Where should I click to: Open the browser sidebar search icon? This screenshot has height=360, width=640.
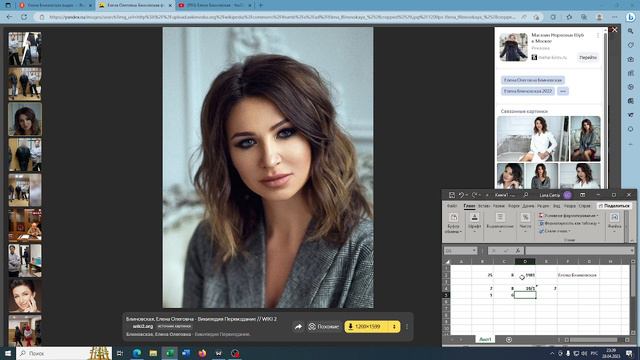tap(631, 31)
